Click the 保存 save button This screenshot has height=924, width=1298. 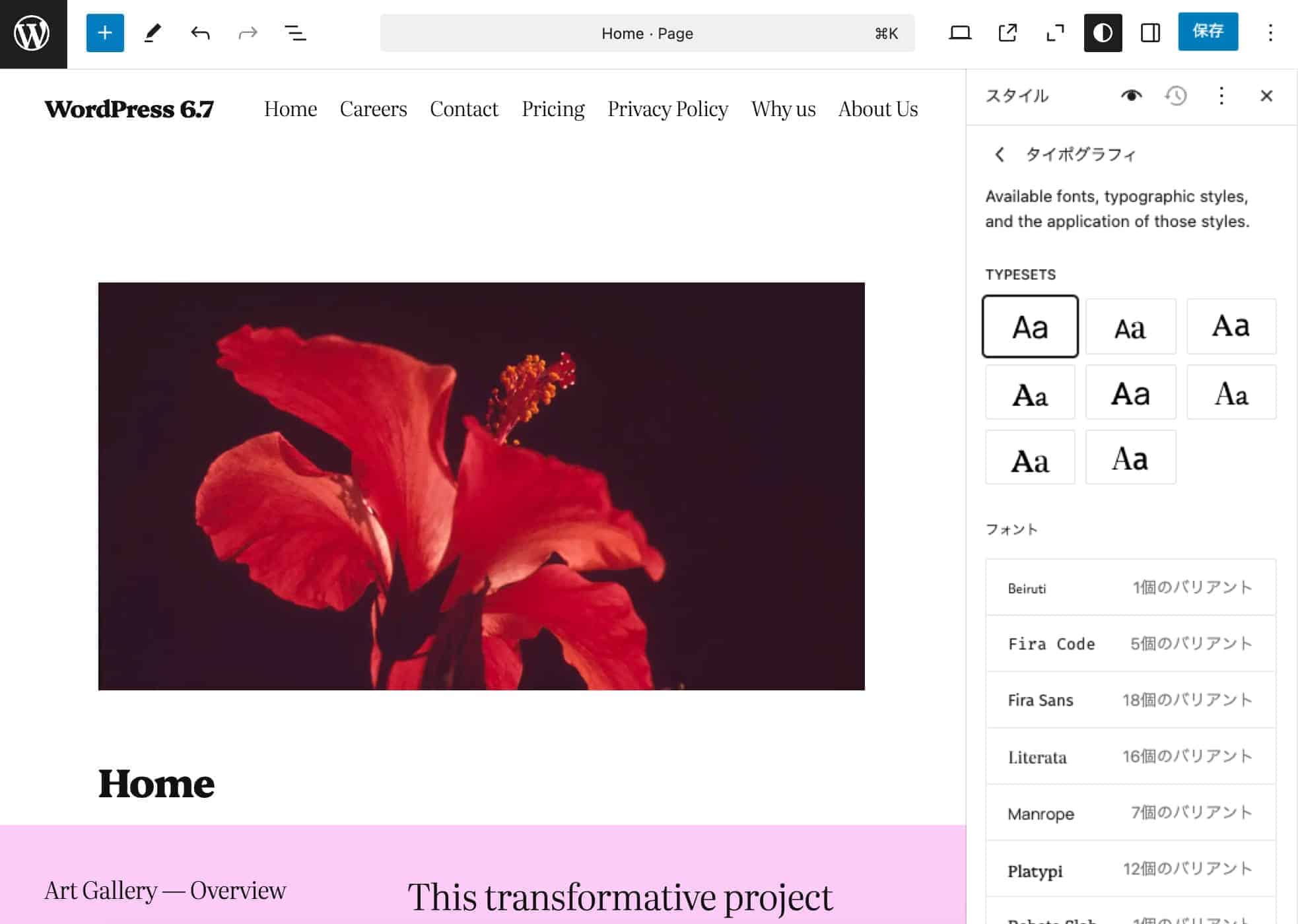coord(1208,32)
